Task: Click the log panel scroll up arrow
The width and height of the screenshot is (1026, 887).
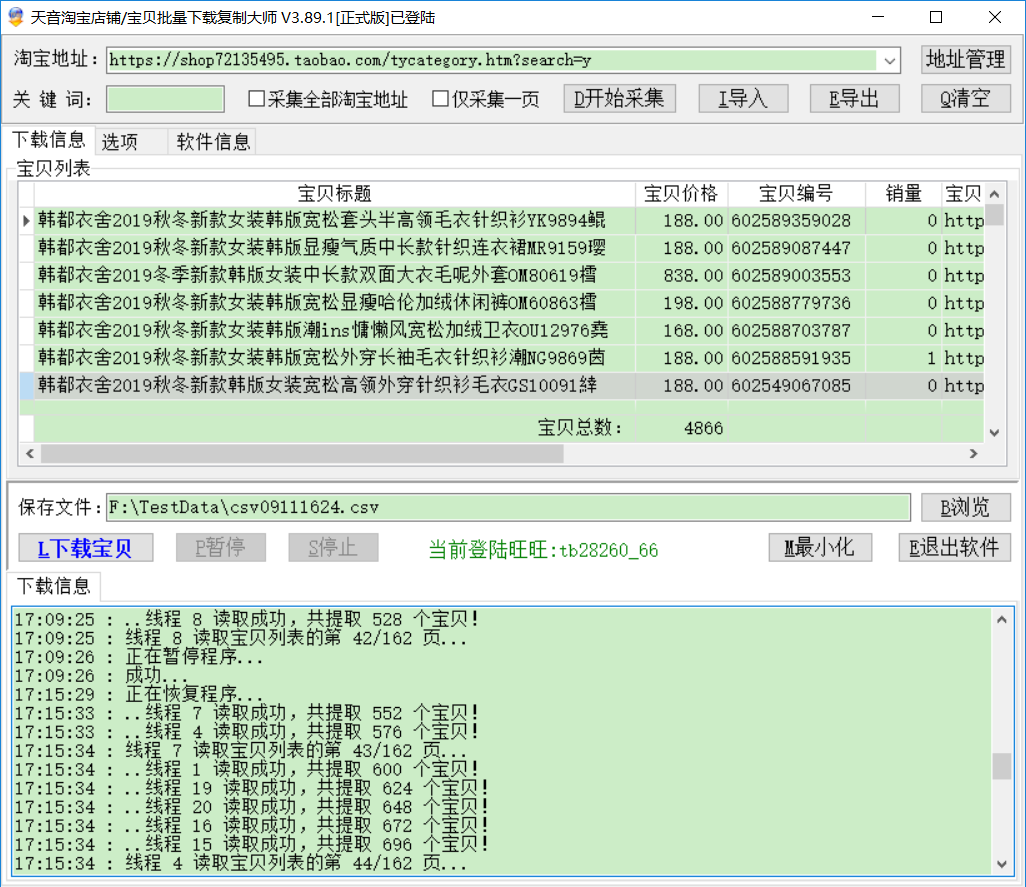Action: tap(1001, 619)
